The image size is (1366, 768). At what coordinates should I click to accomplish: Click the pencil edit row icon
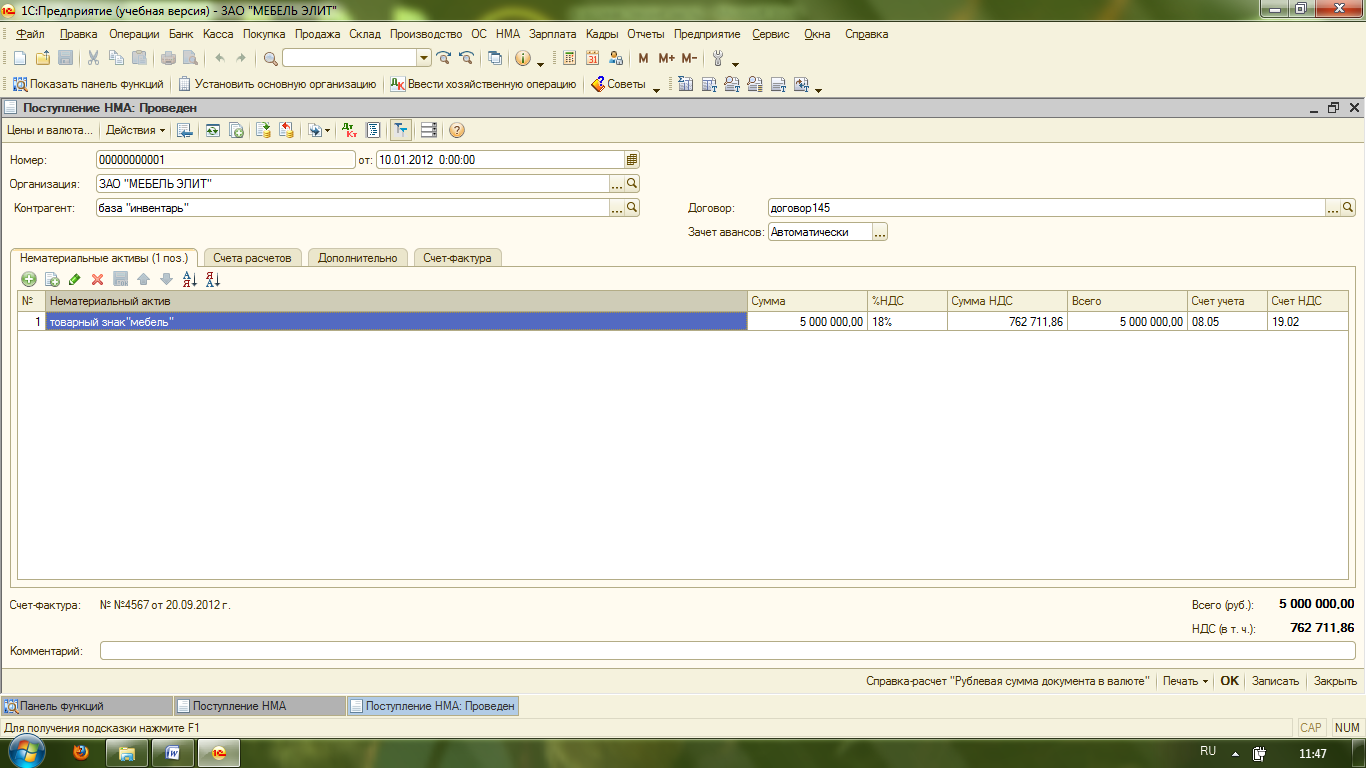[75, 280]
